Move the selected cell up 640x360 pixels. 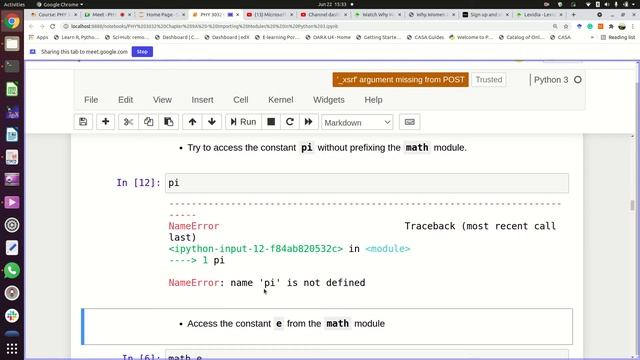[x=192, y=122]
